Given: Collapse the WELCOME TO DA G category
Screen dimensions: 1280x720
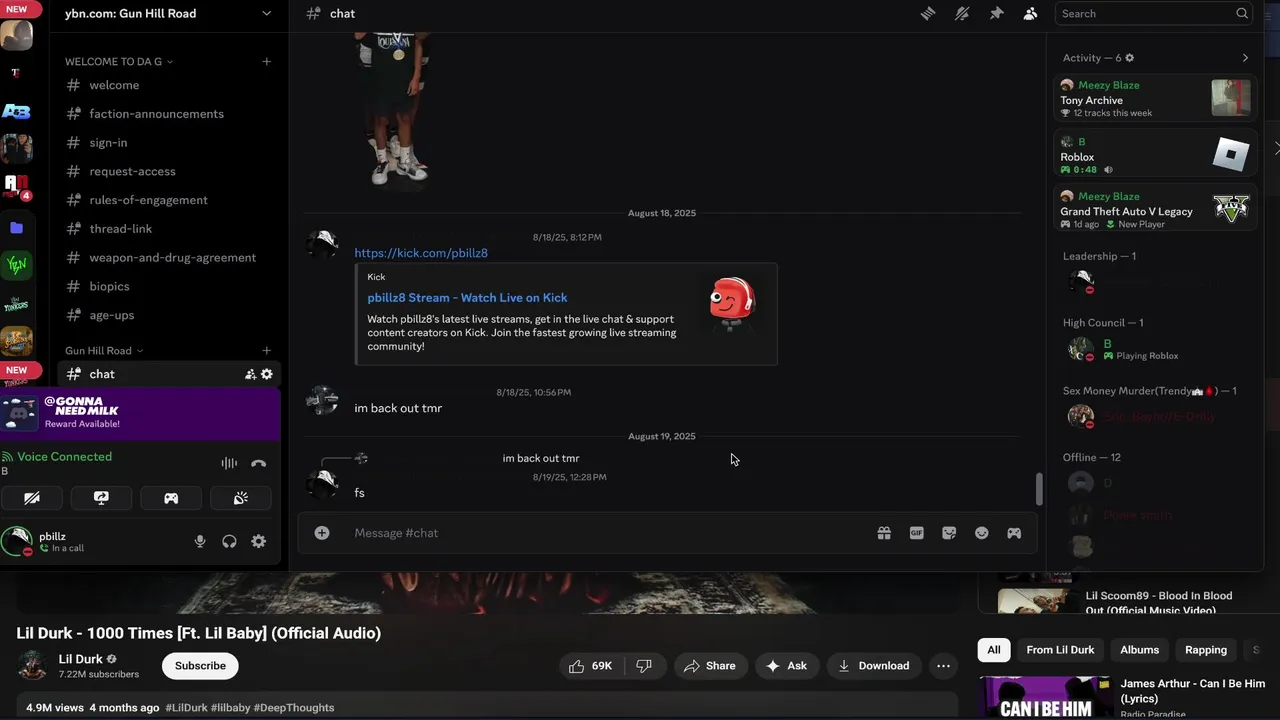Looking at the screenshot, I should tap(118, 62).
